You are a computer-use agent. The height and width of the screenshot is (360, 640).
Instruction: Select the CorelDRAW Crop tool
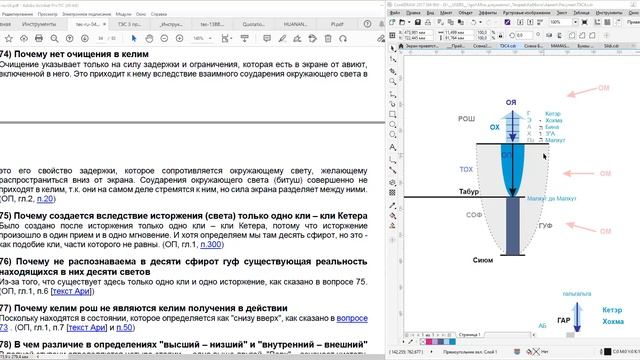click(x=392, y=71)
